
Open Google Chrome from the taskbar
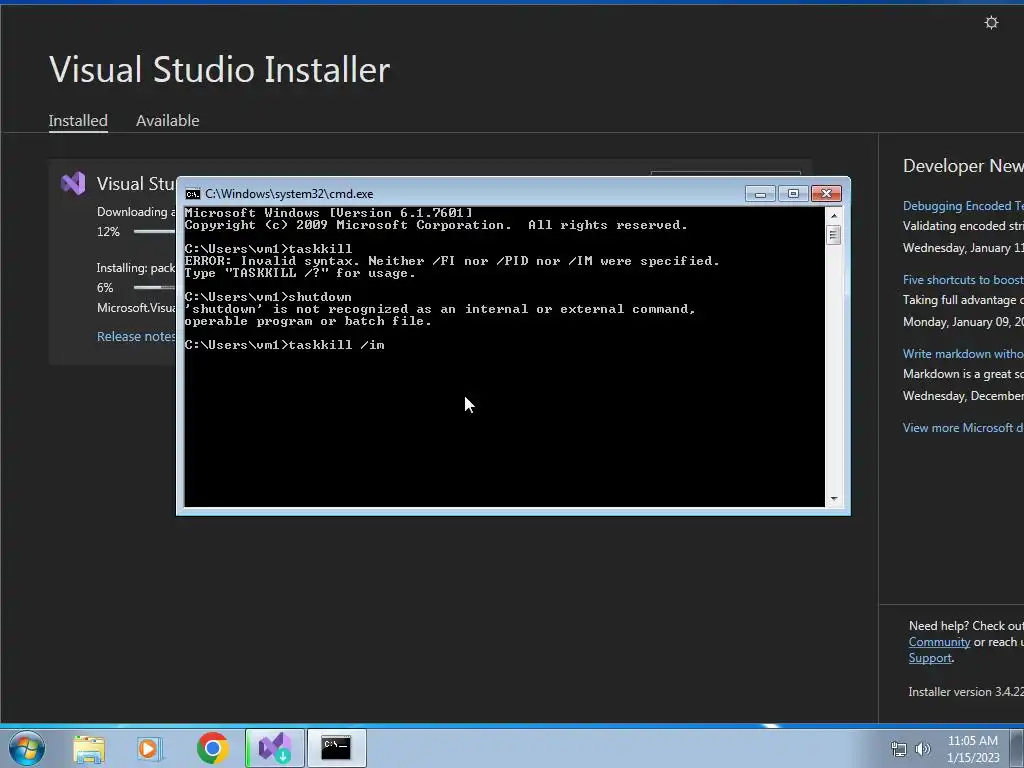tap(212, 748)
